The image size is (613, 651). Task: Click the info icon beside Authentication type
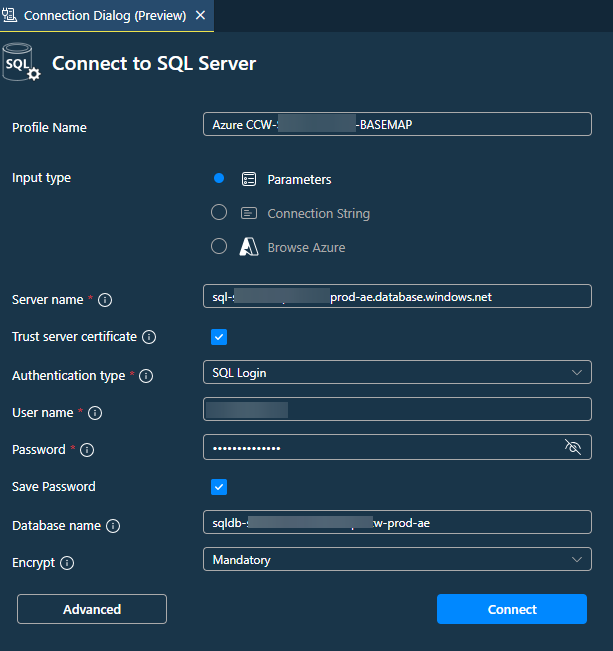pyautogui.click(x=146, y=377)
